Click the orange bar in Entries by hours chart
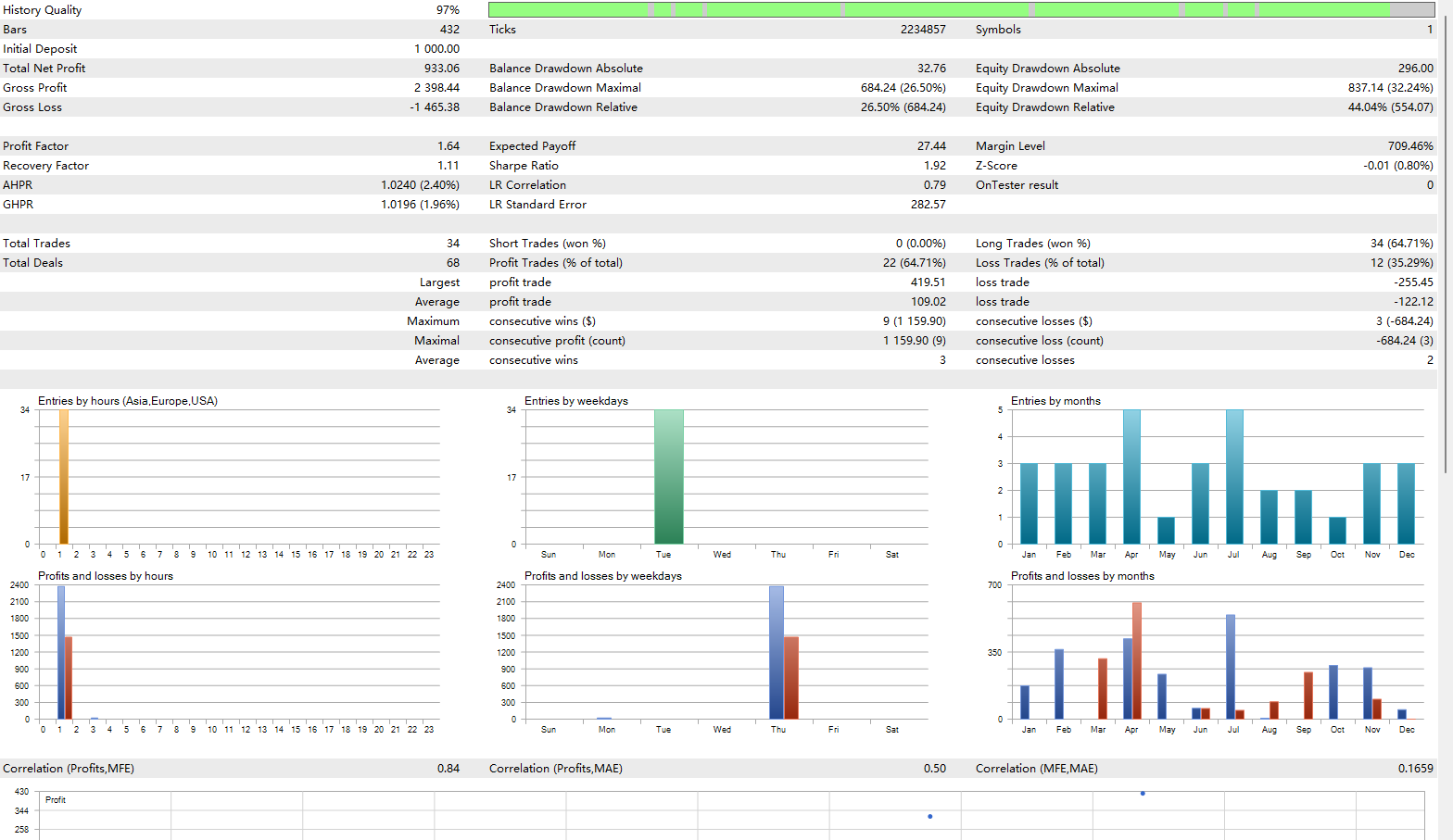 (63, 477)
